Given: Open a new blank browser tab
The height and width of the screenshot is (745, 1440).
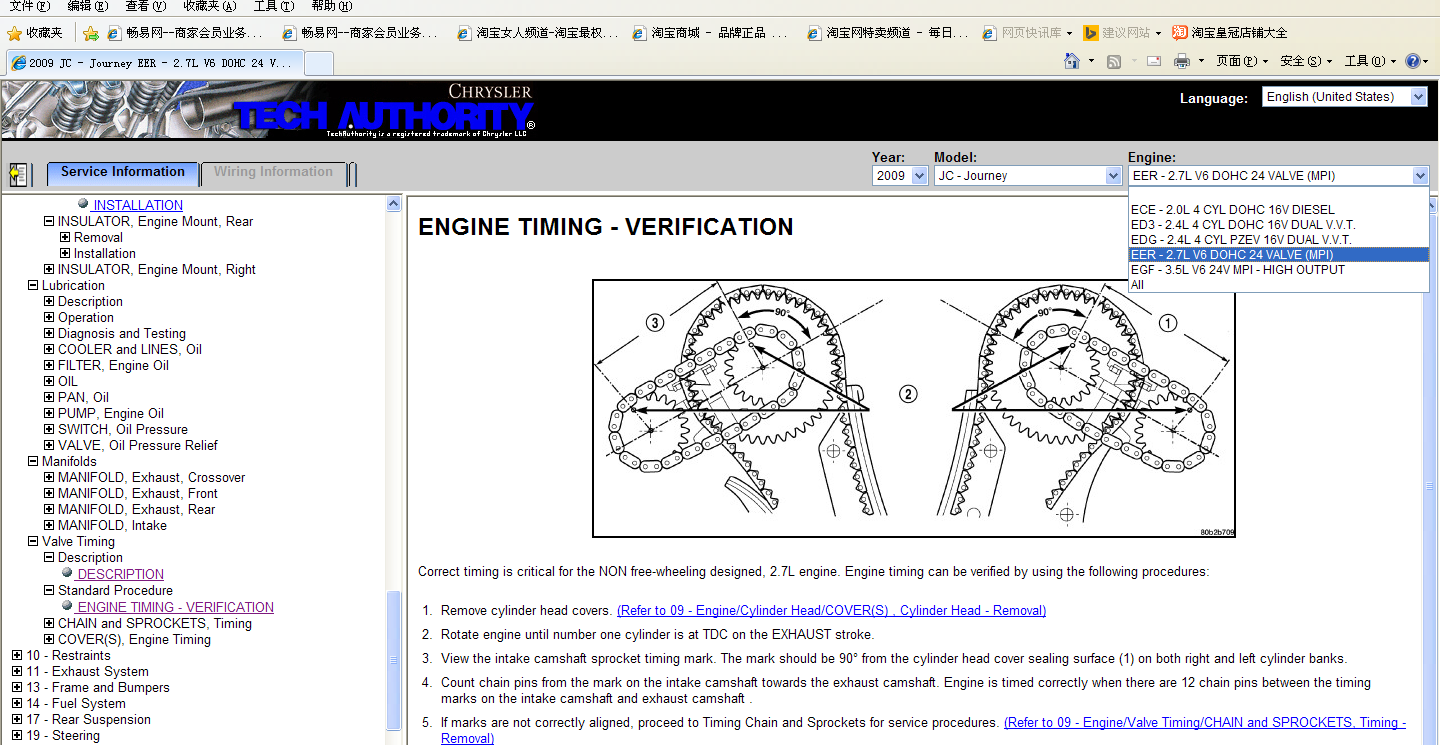Looking at the screenshot, I should (318, 63).
